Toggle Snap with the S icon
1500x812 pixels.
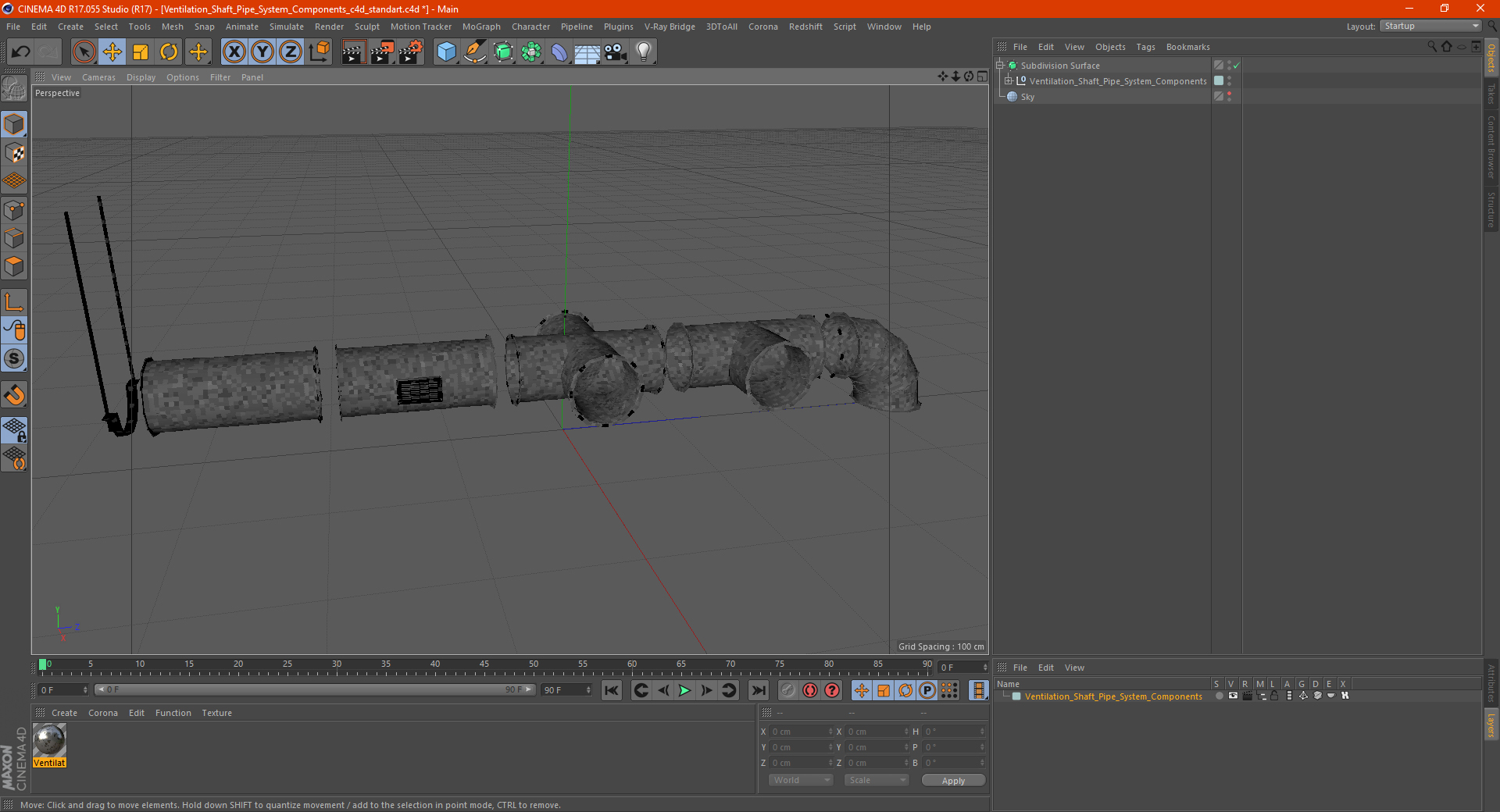(x=14, y=358)
